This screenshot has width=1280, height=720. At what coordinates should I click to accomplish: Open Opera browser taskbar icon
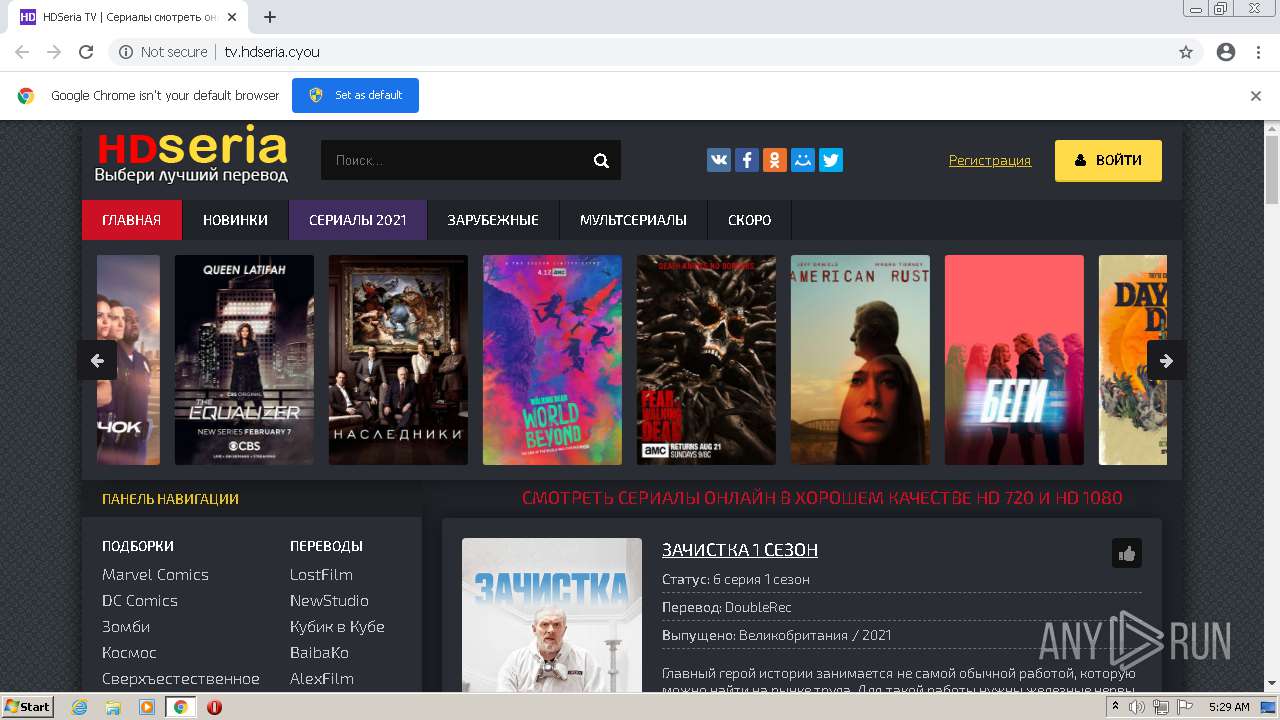coord(214,707)
